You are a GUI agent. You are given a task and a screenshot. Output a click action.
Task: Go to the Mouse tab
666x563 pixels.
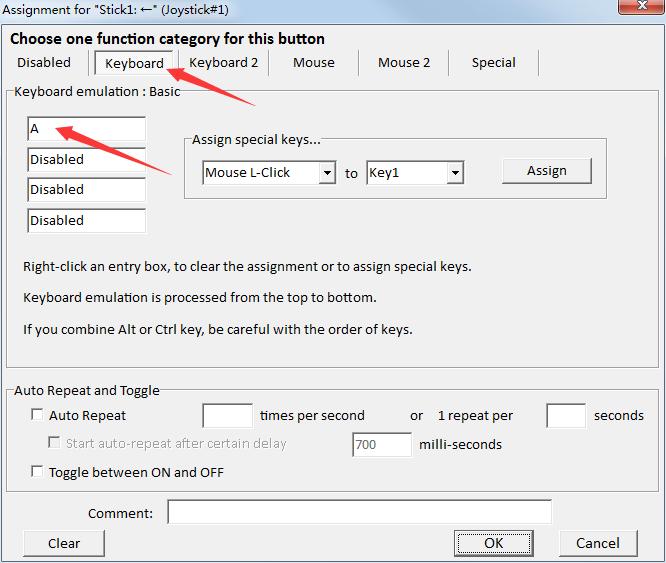[314, 62]
